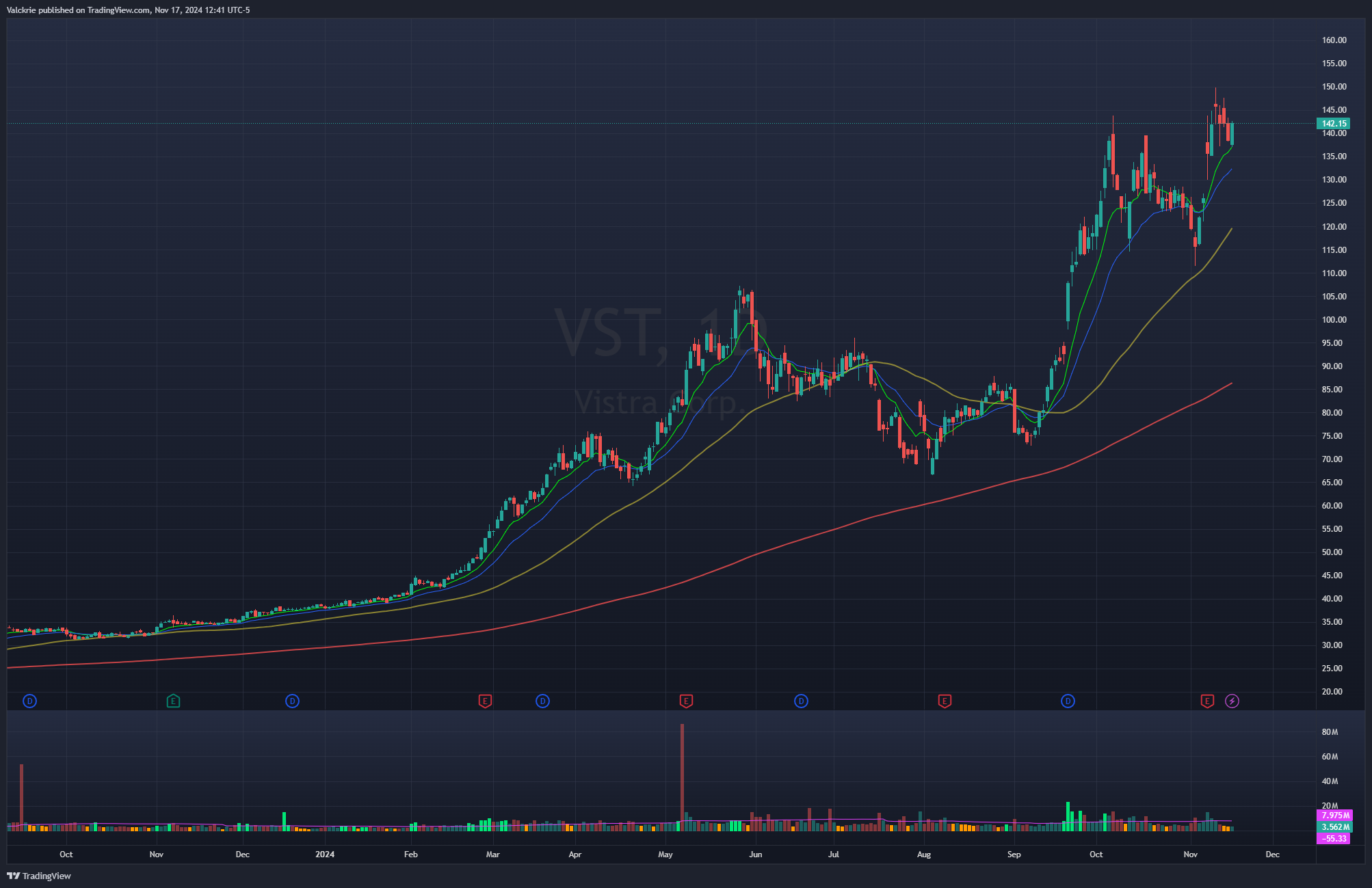The width and height of the screenshot is (1372, 888).
Task: Click the May label on time axis
Action: tap(665, 855)
